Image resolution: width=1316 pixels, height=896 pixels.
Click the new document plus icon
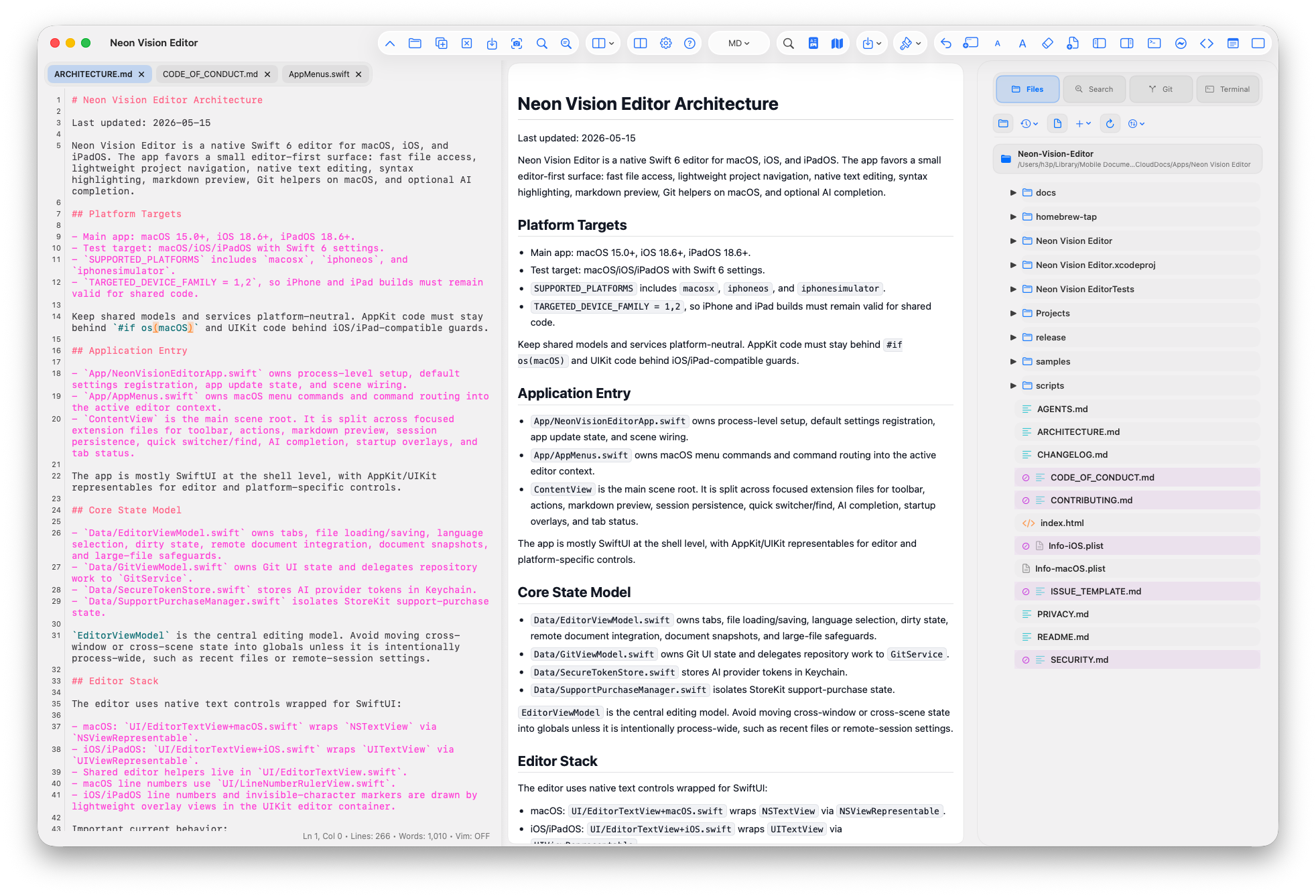[1073, 44]
